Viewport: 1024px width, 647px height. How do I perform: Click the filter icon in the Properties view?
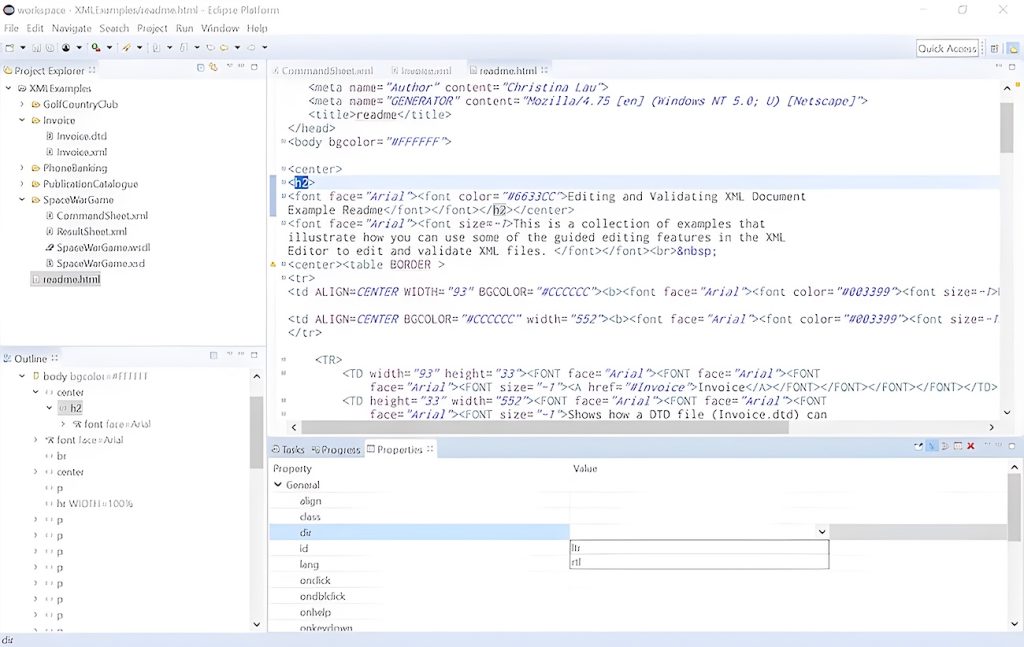pos(931,447)
